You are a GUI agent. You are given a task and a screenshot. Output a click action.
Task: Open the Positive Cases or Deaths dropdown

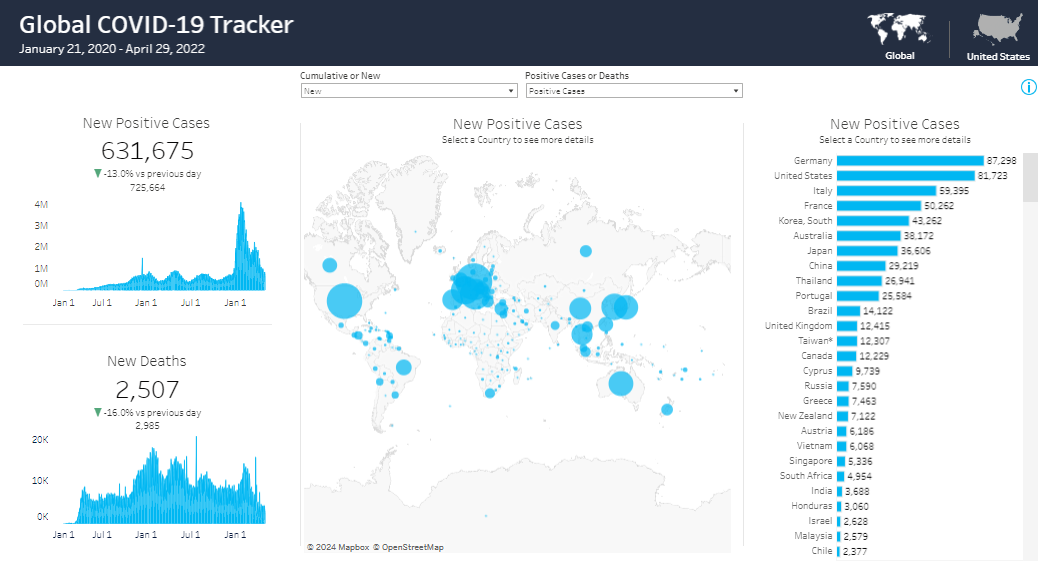click(x=634, y=91)
